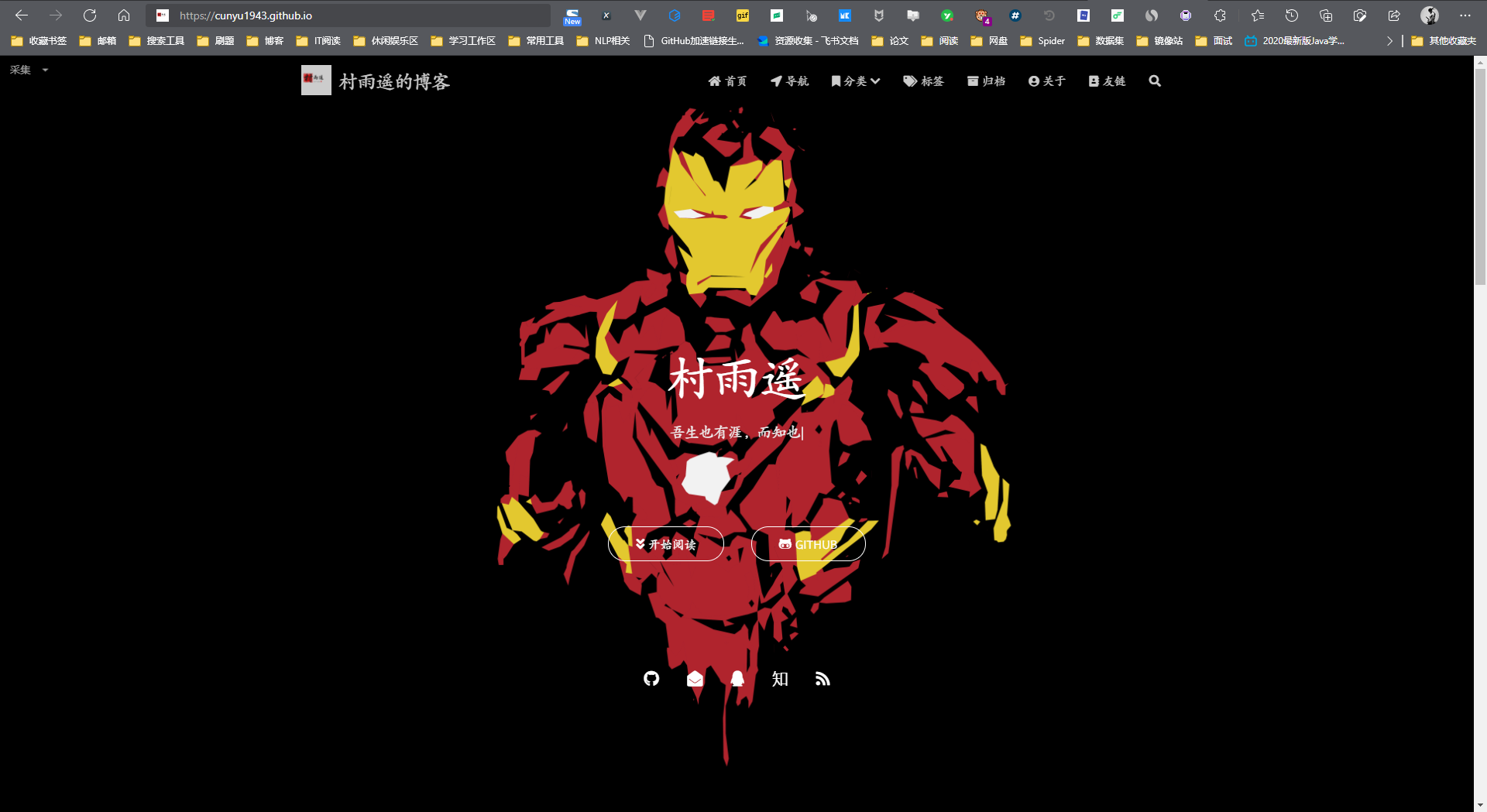The width and height of the screenshot is (1487, 812).
Task: Expand the 采集 dropdown arrow
Action: coord(45,70)
